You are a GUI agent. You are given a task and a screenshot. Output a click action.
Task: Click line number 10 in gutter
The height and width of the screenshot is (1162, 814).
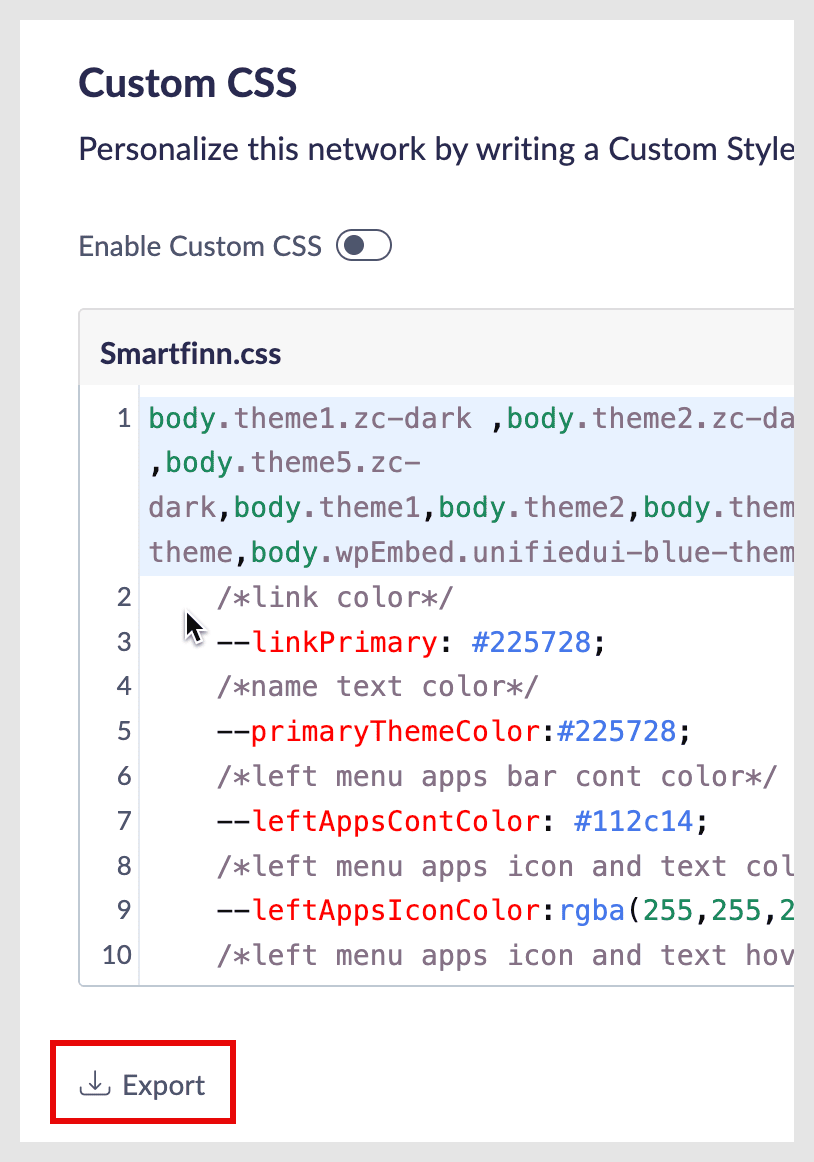[x=117, y=954]
